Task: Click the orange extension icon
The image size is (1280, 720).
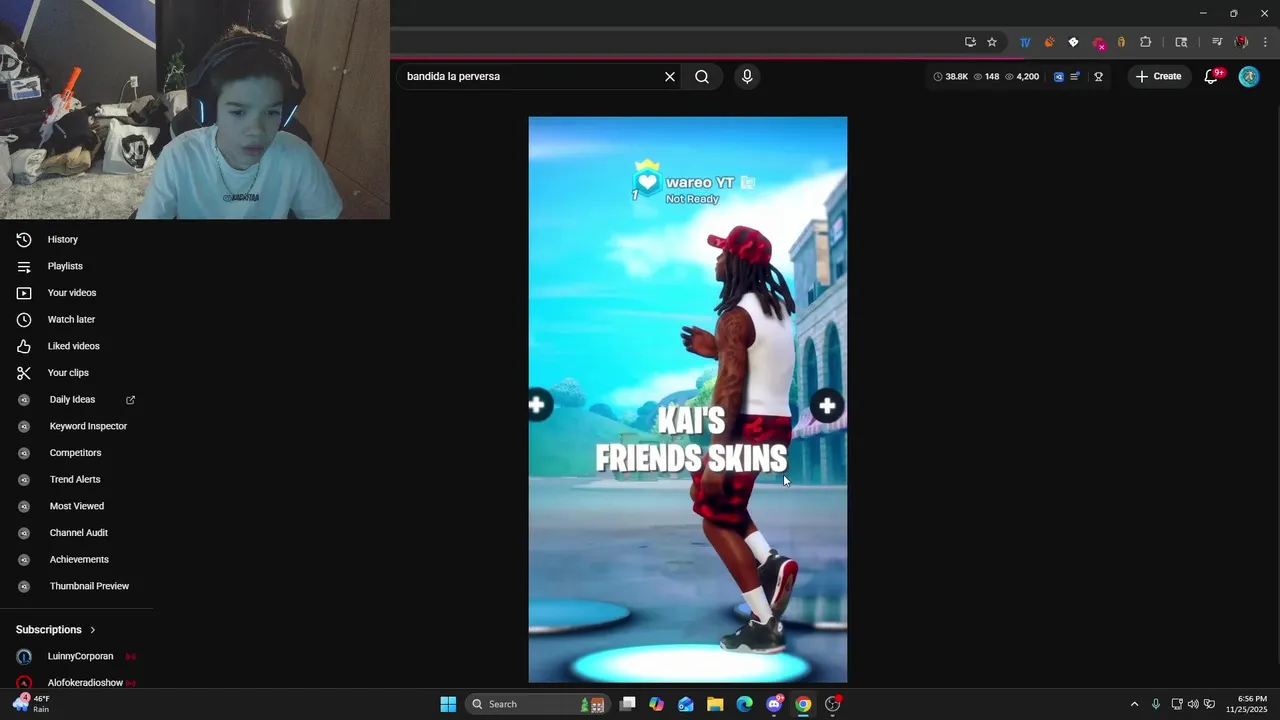Action: click(1049, 42)
